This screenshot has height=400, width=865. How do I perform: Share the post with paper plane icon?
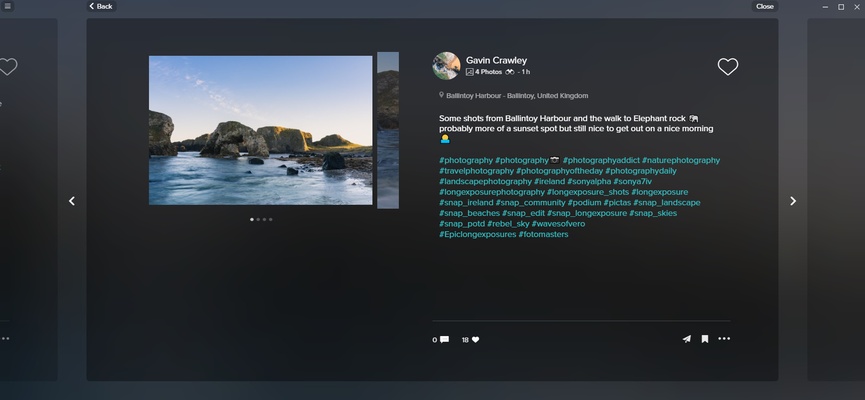[x=686, y=339]
